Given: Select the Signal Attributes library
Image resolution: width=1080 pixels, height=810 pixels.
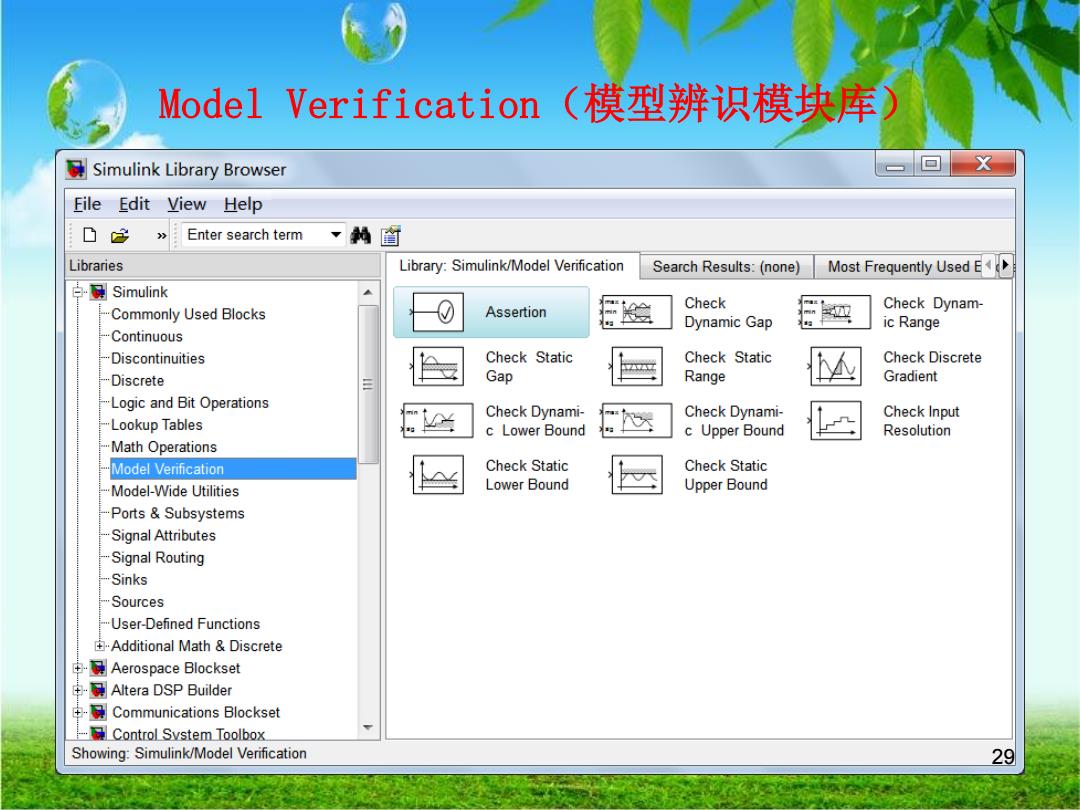Looking at the screenshot, I should pos(163,535).
